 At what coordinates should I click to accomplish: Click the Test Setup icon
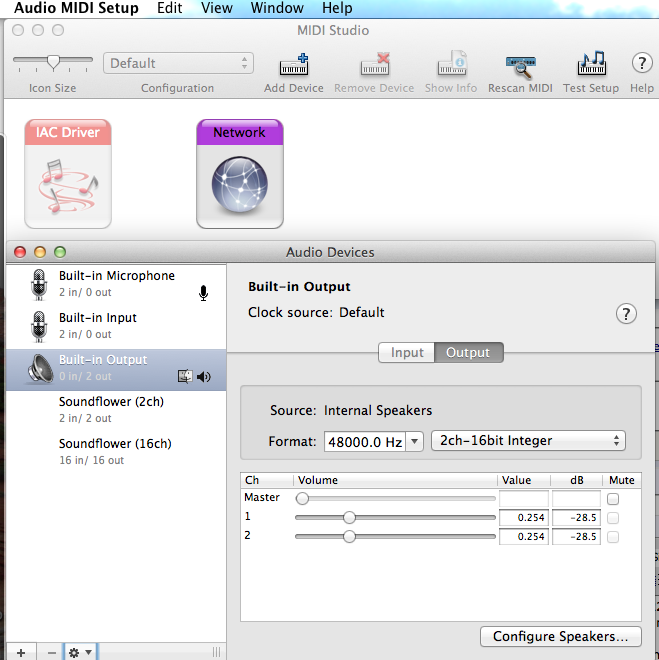(591, 63)
